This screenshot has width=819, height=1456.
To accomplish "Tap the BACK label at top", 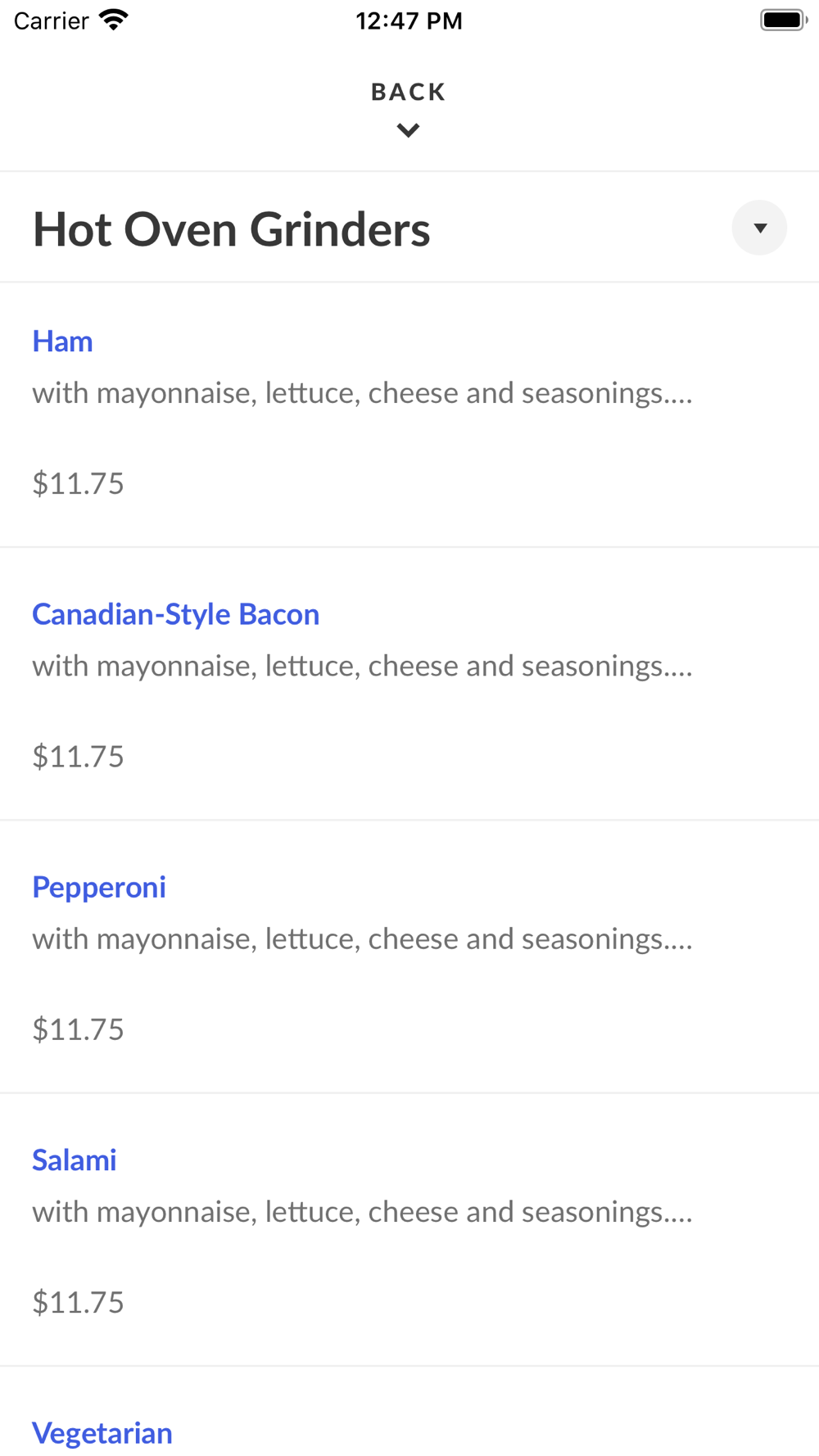I will (408, 92).
